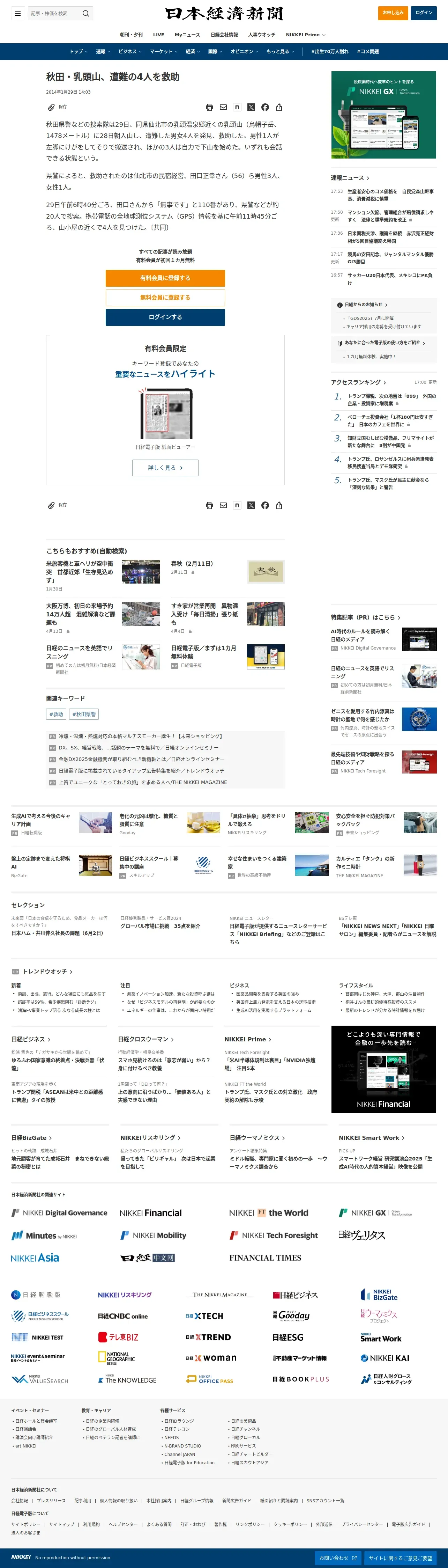Open 日経Gooday logo link

tap(291, 1316)
